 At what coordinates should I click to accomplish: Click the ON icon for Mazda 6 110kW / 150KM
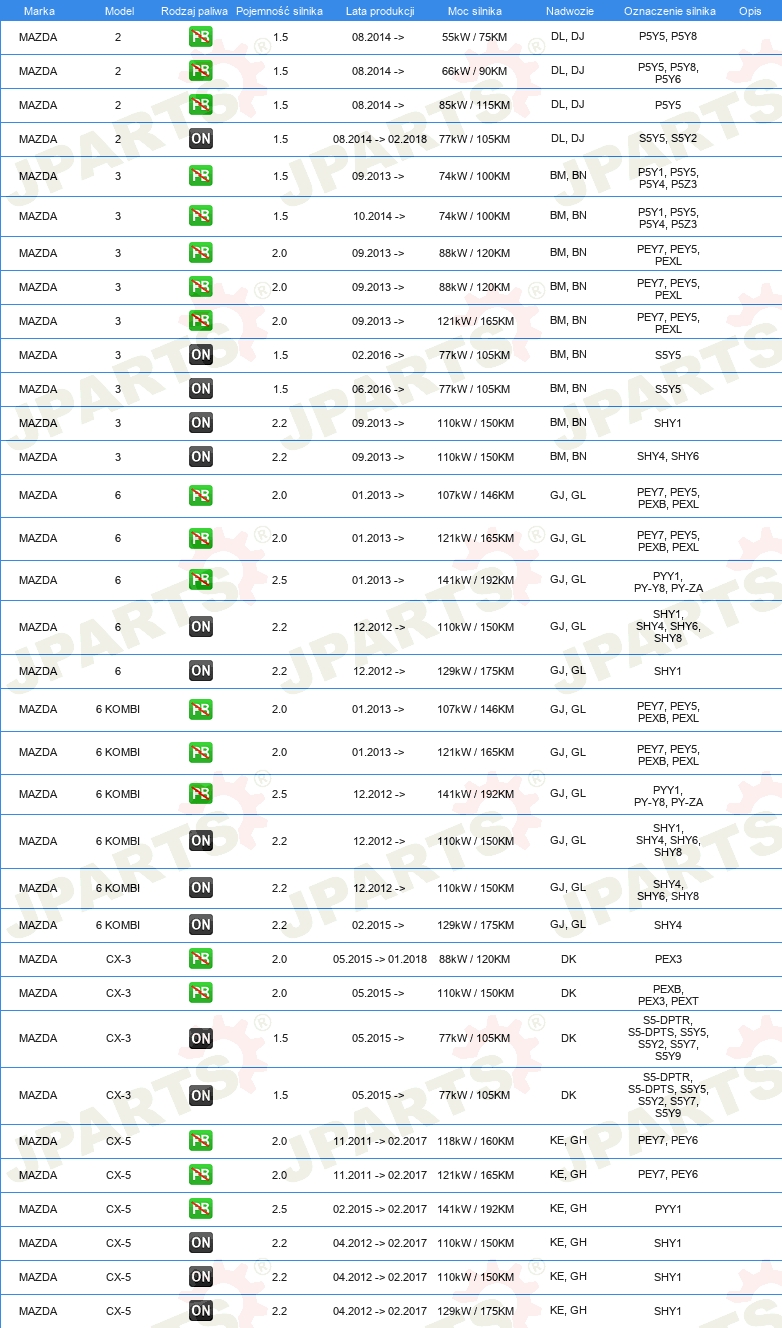tap(201, 627)
